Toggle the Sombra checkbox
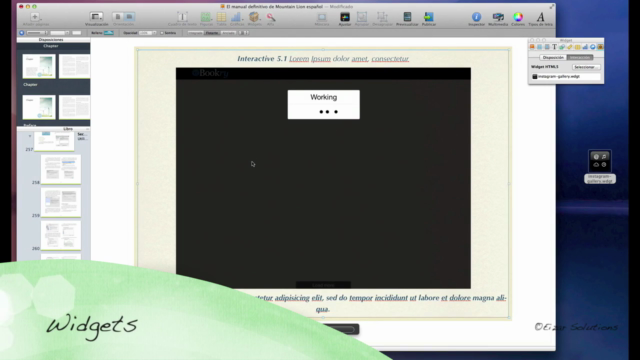 click(162, 33)
